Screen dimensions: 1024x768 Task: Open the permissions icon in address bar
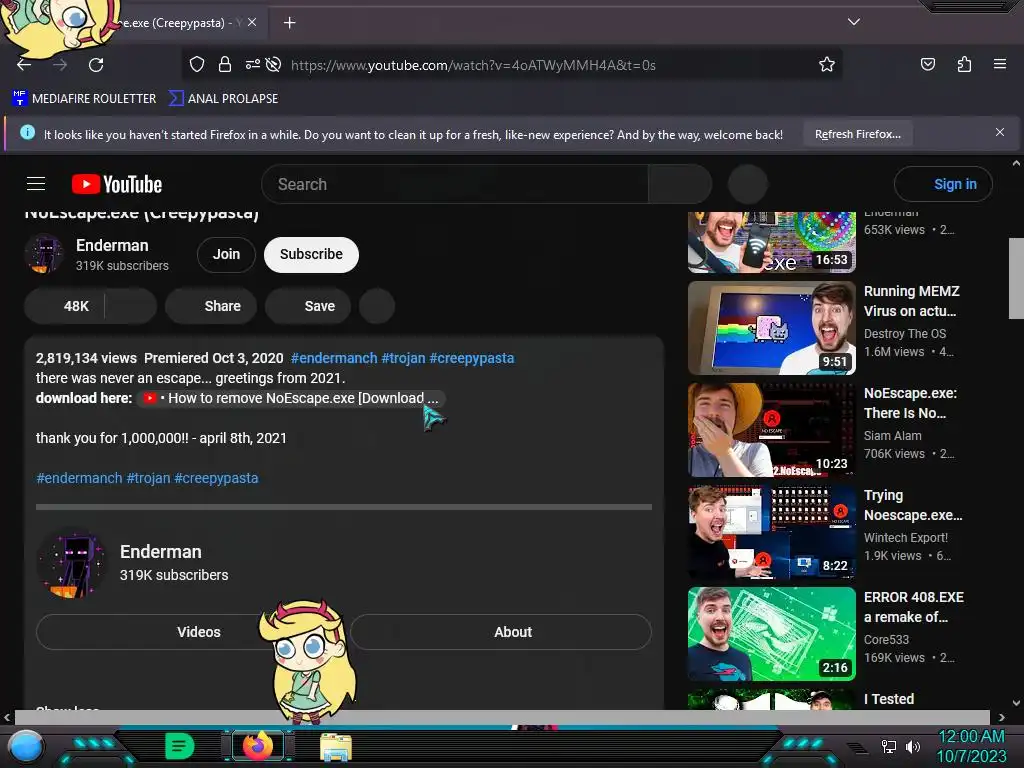(x=253, y=65)
